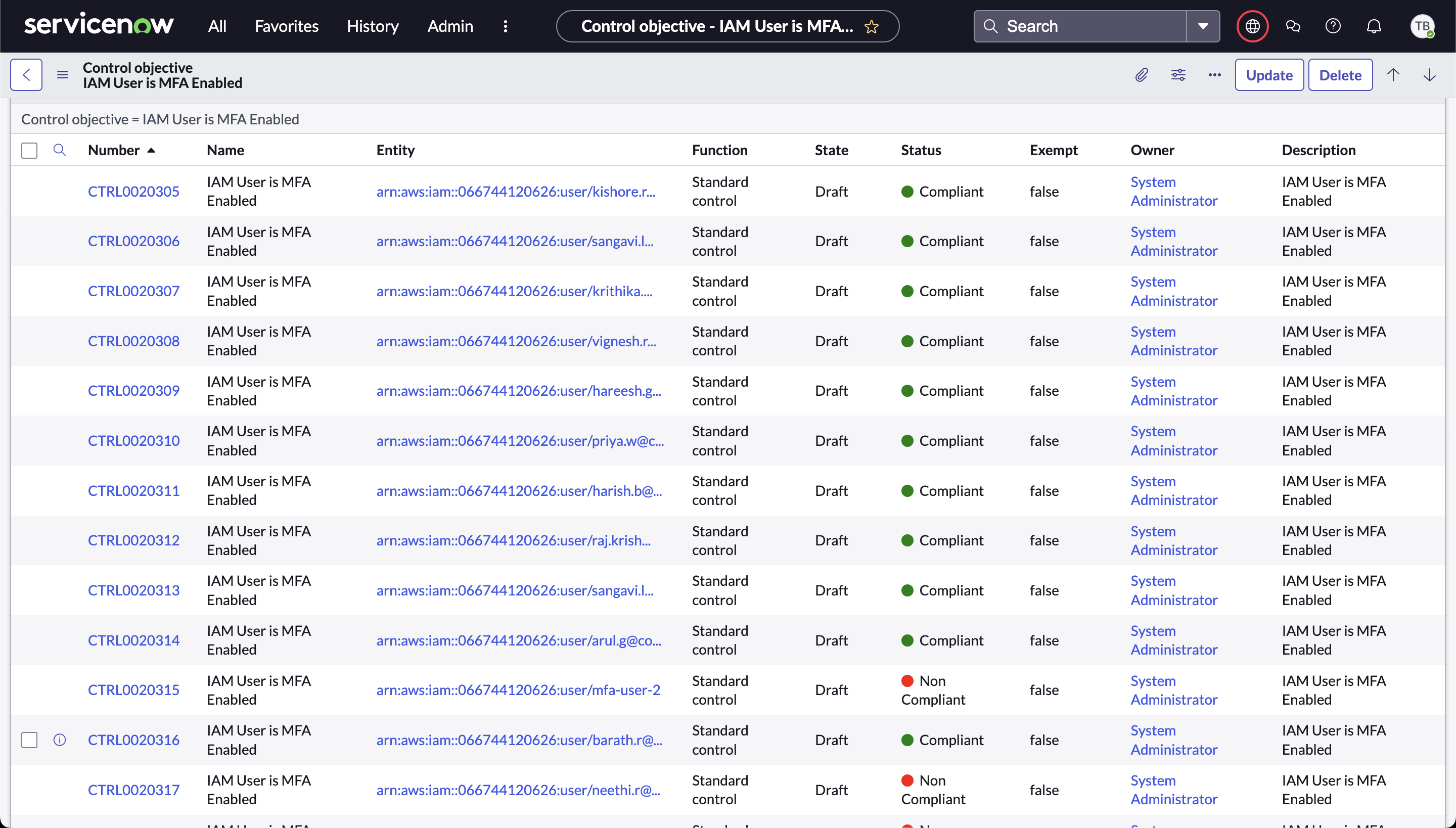Viewport: 1456px width, 828px height.
Task: Expand the top navigation kebab menu
Action: [x=505, y=26]
